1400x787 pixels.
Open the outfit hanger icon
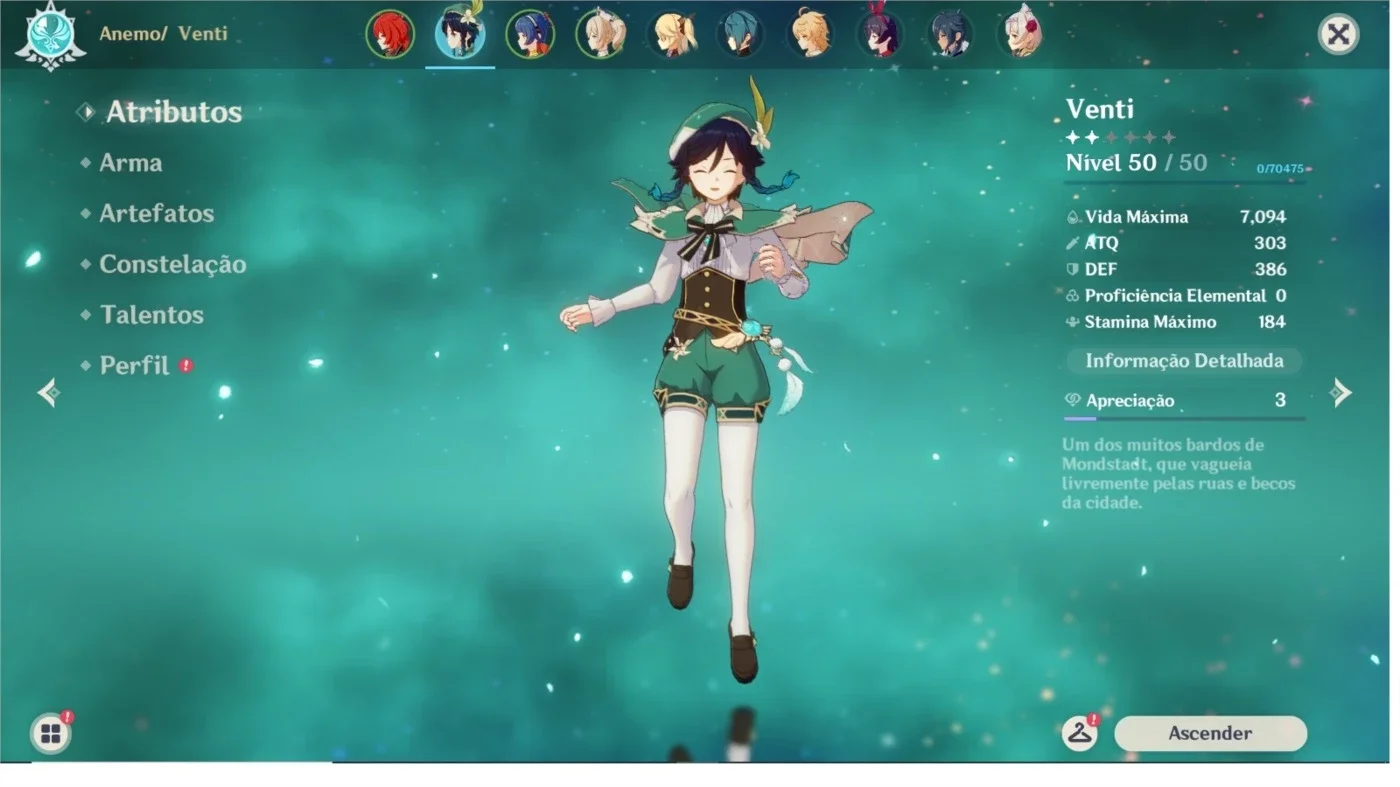[x=1080, y=733]
